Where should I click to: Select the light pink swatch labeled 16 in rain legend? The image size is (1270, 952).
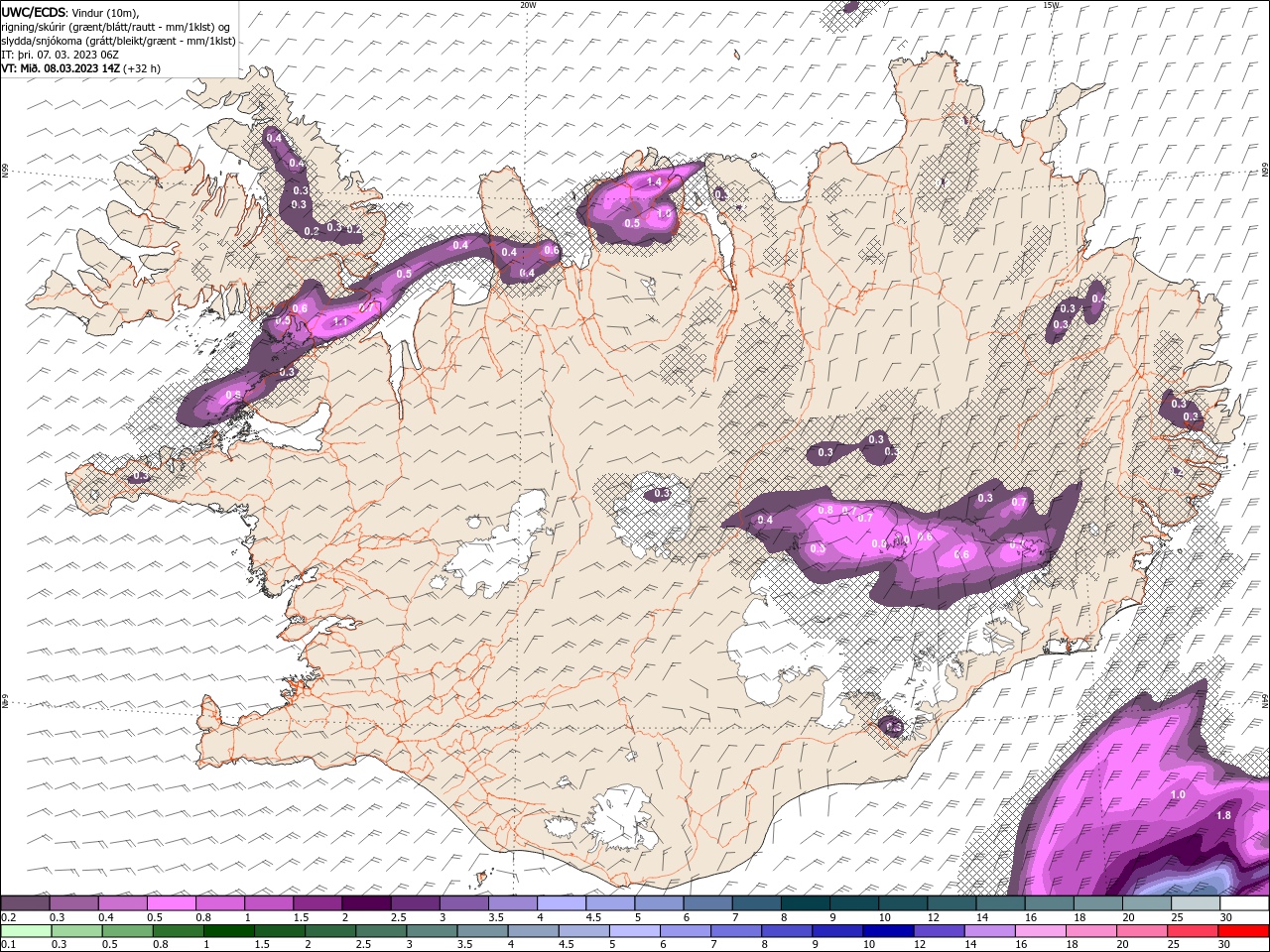click(x=1039, y=931)
